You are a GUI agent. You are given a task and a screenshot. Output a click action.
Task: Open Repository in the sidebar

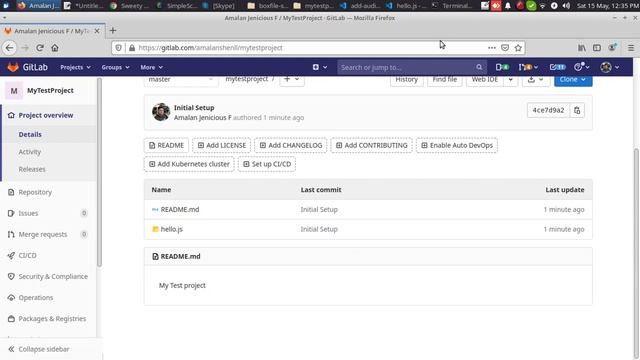[x=35, y=192]
